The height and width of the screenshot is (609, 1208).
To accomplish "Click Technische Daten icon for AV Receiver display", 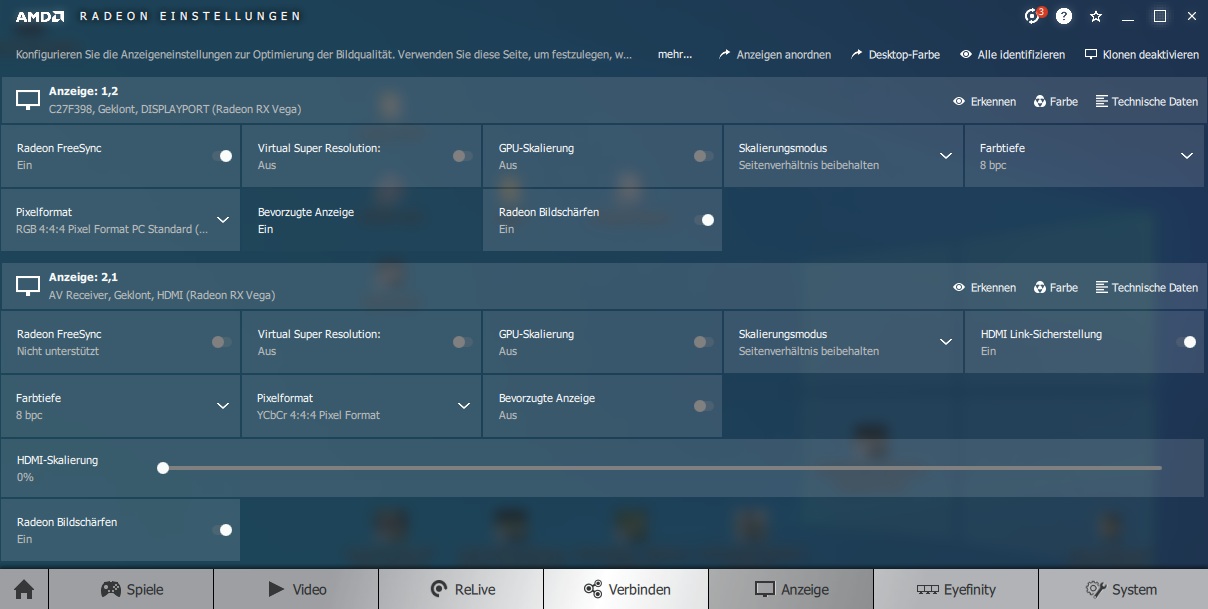I will pyautogui.click(x=1102, y=287).
